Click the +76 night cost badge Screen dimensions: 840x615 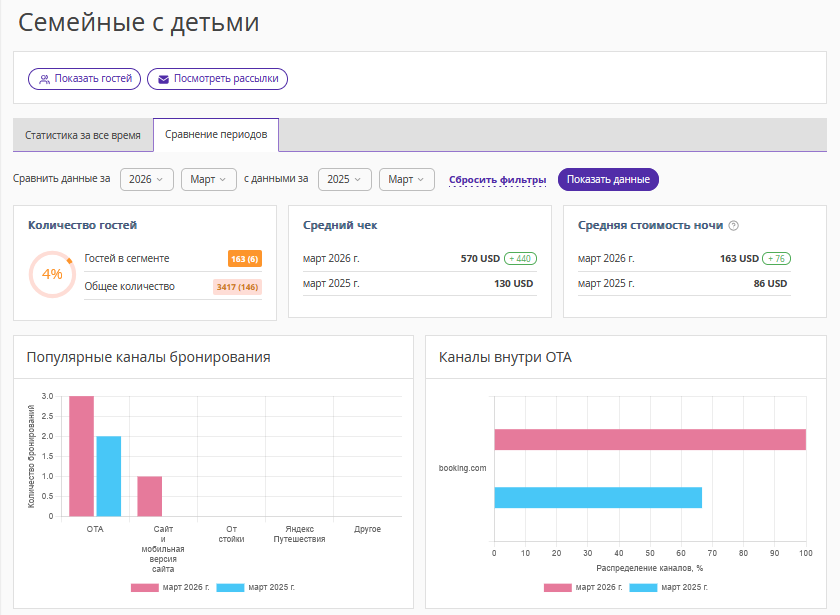pyautogui.click(x=775, y=259)
